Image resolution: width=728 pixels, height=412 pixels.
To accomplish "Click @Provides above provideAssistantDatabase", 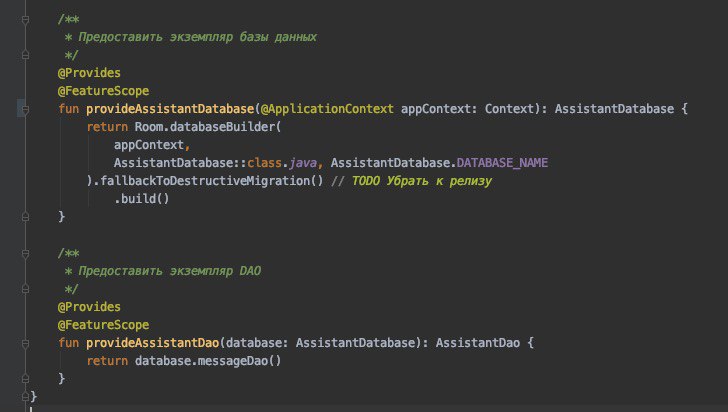I will click(x=89, y=73).
